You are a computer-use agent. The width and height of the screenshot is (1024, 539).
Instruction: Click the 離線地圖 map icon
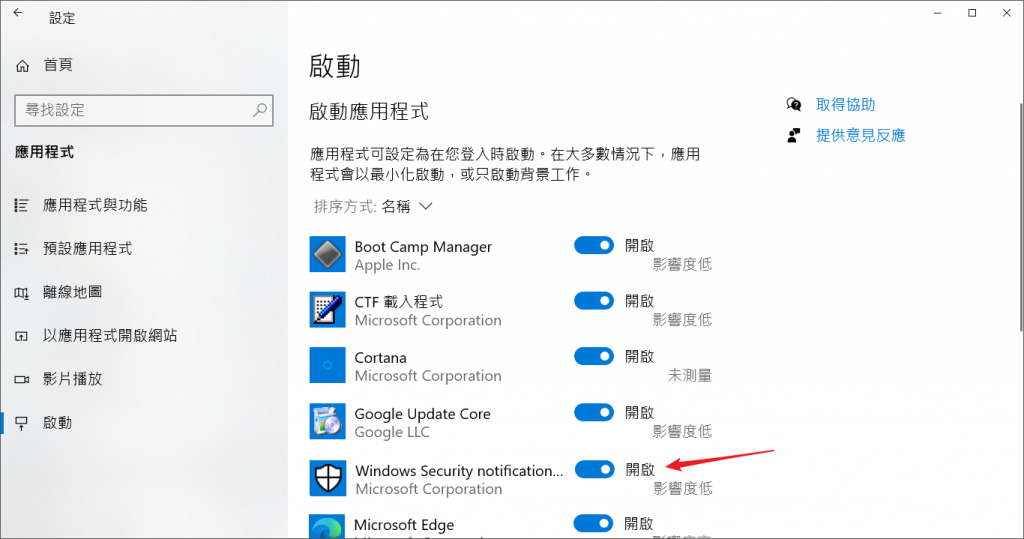[x=22, y=293]
